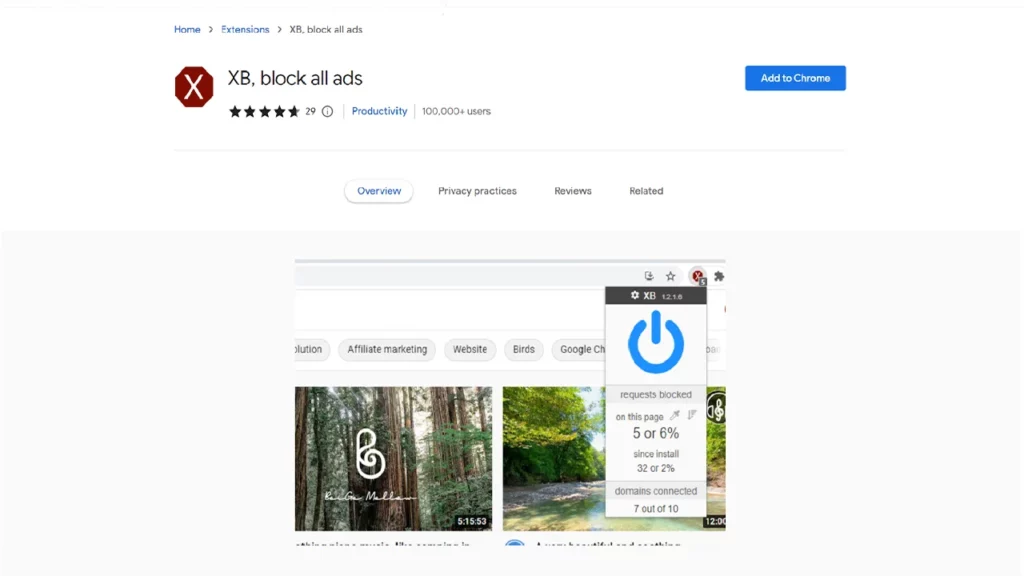Open the Reviews tab
The height and width of the screenshot is (576, 1024).
pos(573,191)
